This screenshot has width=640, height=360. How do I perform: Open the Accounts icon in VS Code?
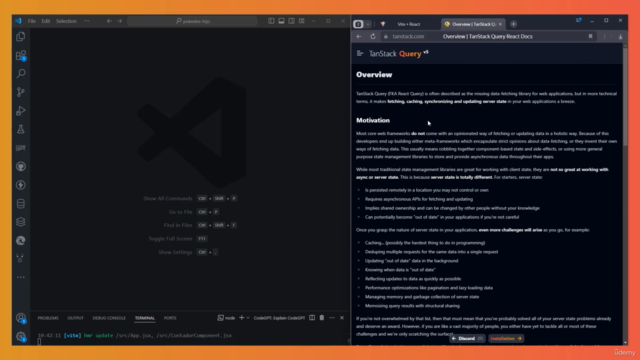click(x=20, y=318)
